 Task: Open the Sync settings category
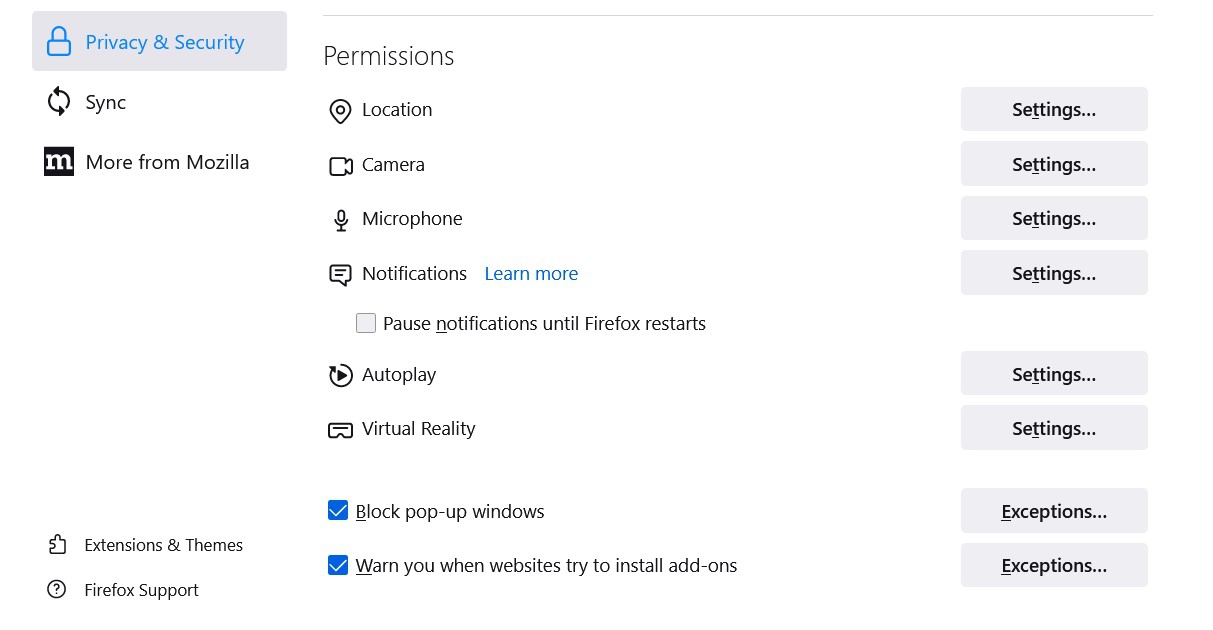[105, 102]
